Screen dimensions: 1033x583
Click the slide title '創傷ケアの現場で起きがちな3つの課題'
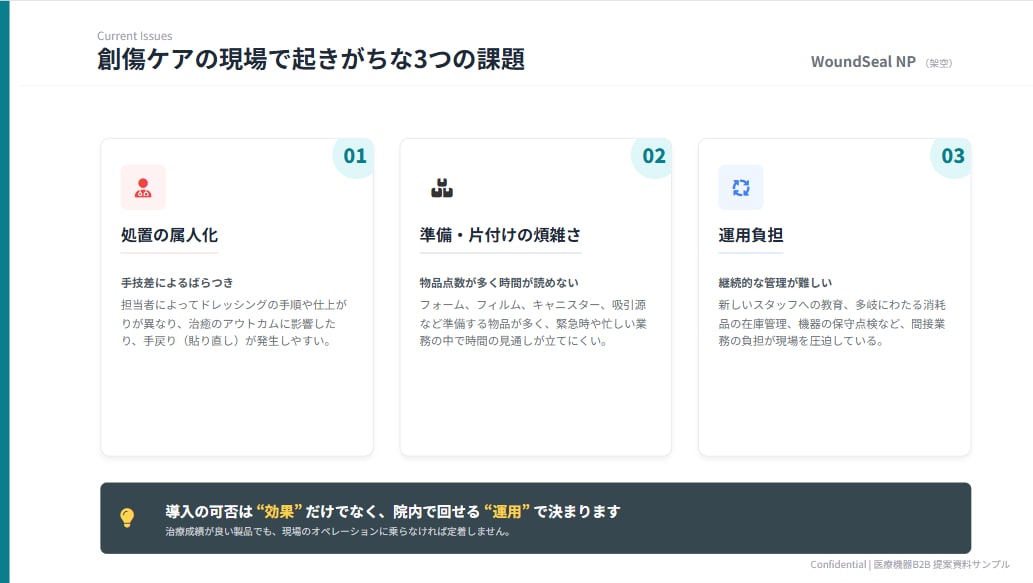pyautogui.click(x=311, y=59)
